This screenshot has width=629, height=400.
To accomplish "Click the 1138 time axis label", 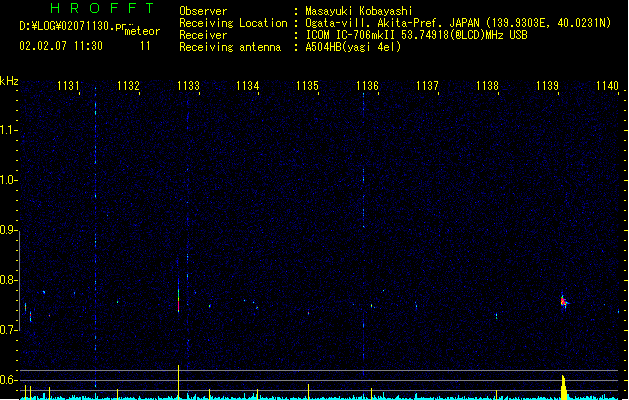I will click(x=487, y=86).
